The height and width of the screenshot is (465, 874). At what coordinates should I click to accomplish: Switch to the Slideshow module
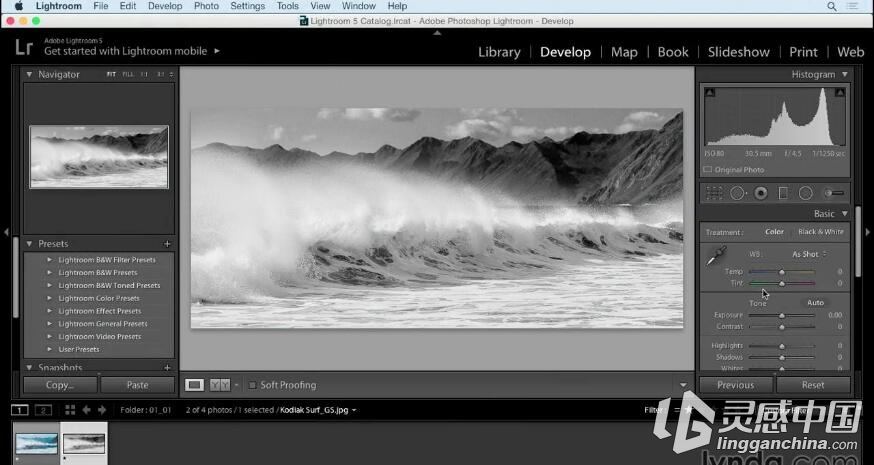tap(739, 52)
